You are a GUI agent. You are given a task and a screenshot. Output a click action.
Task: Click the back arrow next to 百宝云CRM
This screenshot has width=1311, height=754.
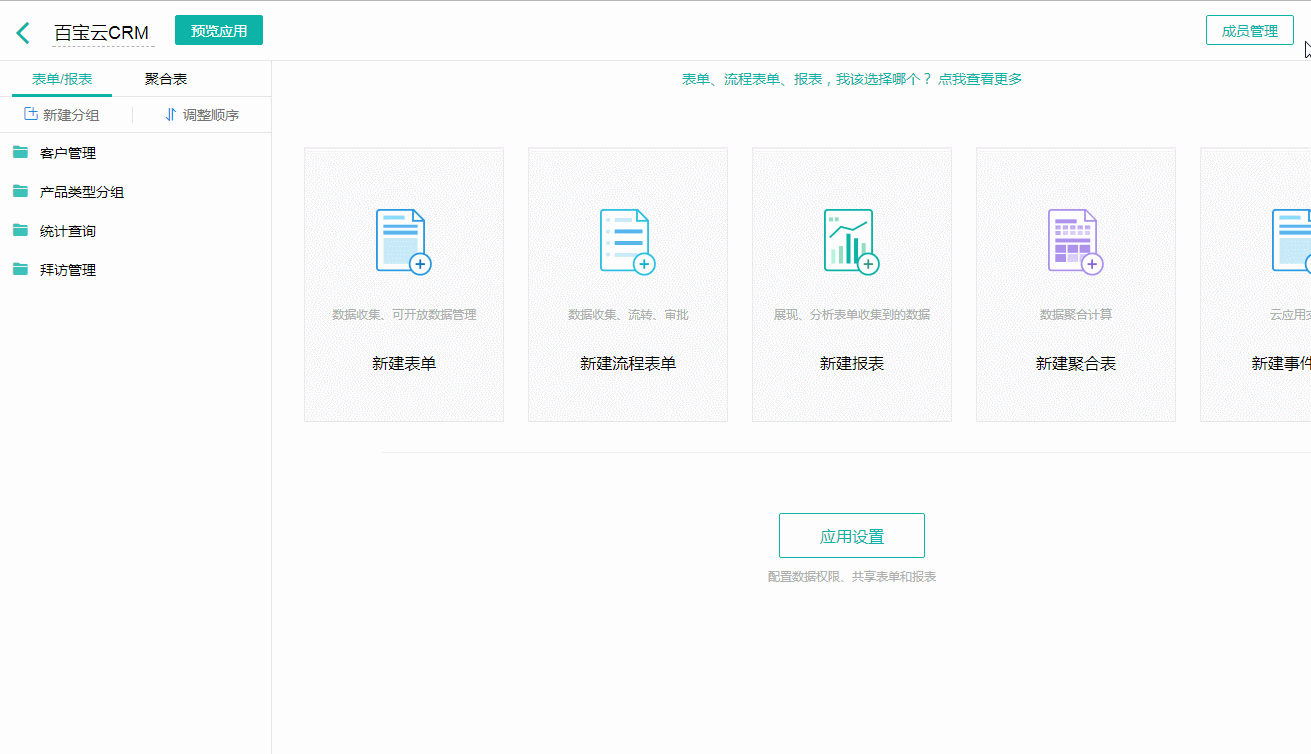tap(21, 30)
